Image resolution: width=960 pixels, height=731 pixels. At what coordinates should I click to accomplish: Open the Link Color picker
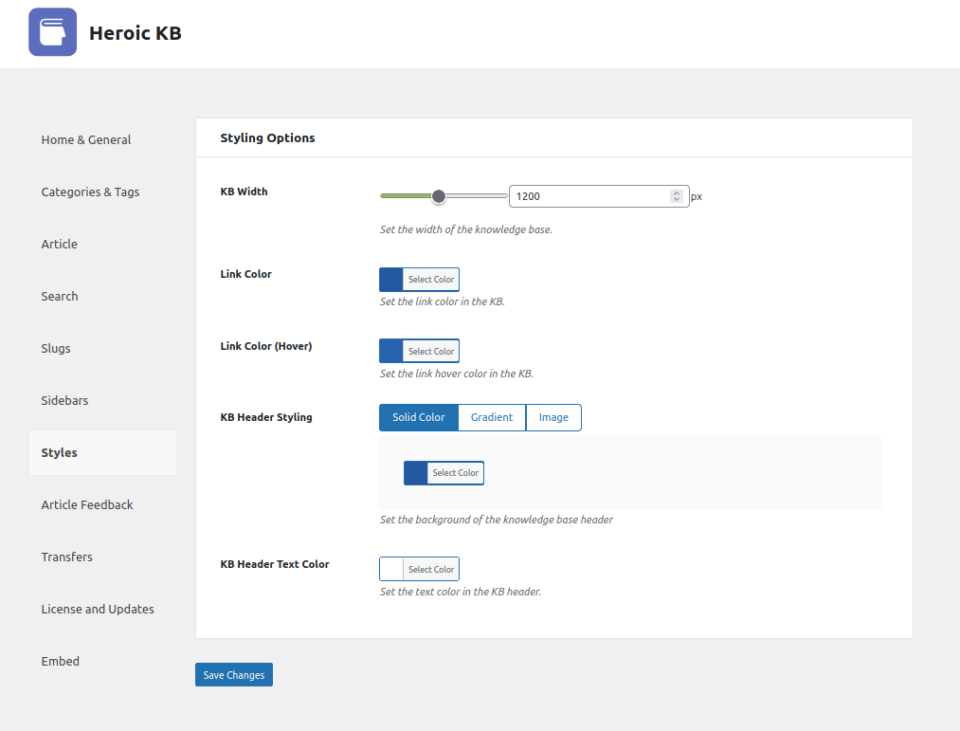tap(418, 279)
